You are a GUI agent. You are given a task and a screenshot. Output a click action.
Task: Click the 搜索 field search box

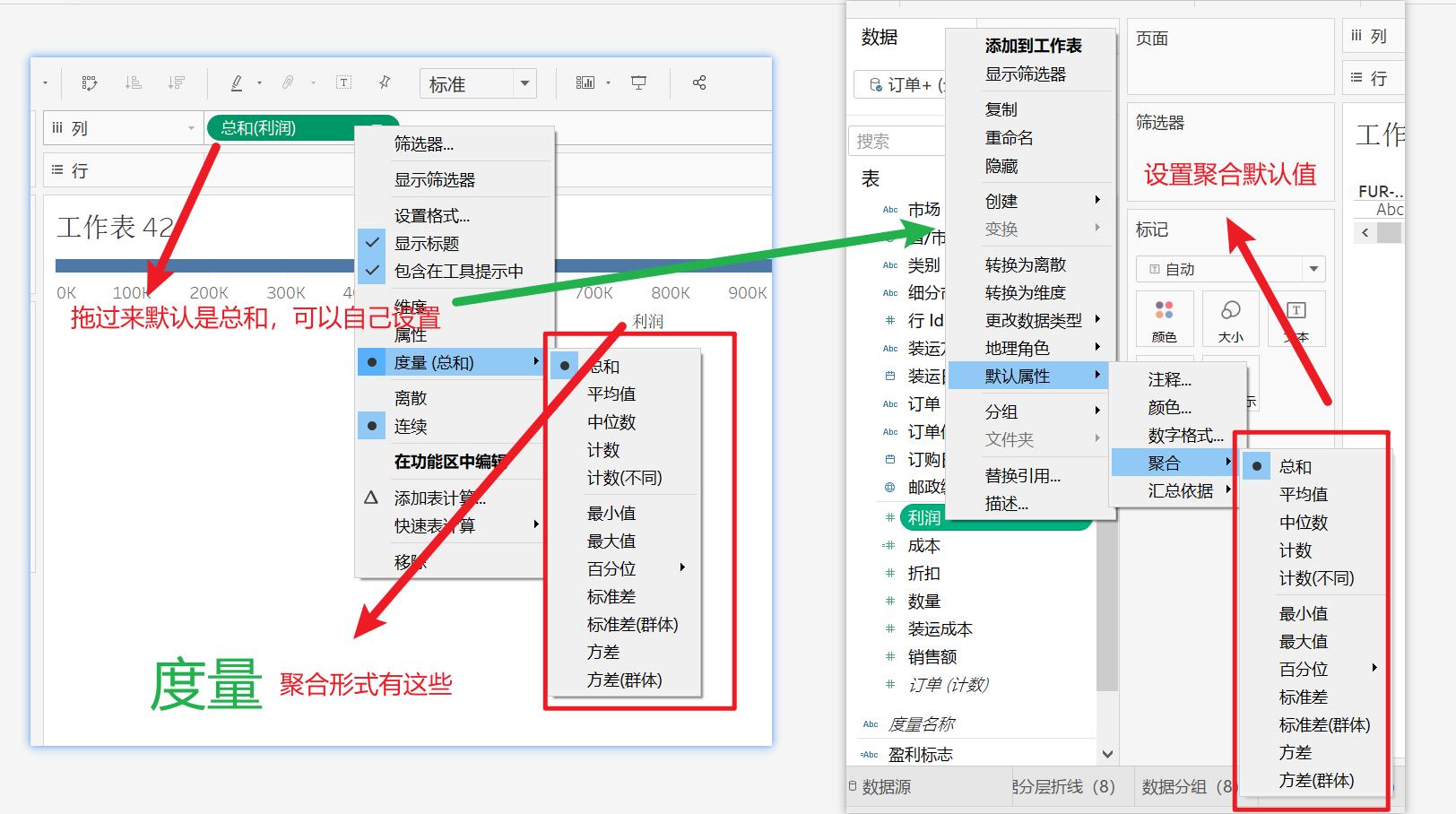point(897,141)
